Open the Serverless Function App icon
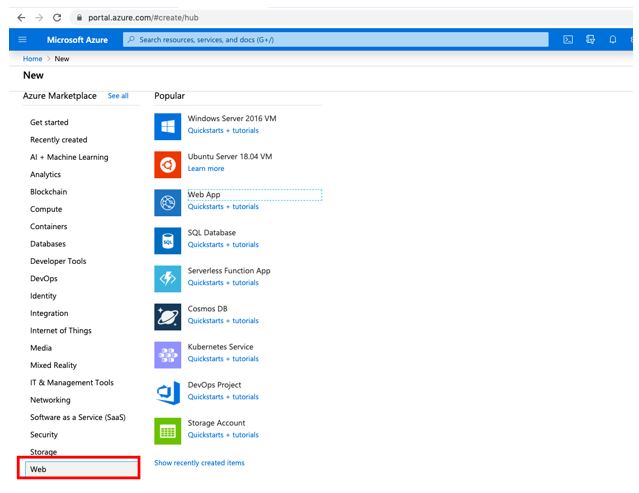639x493 pixels. [x=168, y=278]
